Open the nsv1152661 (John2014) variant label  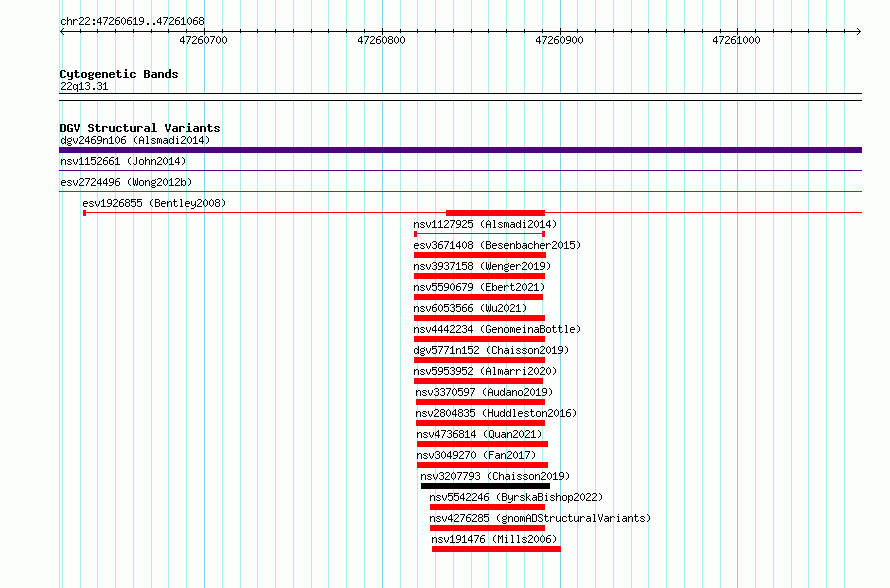(x=123, y=161)
